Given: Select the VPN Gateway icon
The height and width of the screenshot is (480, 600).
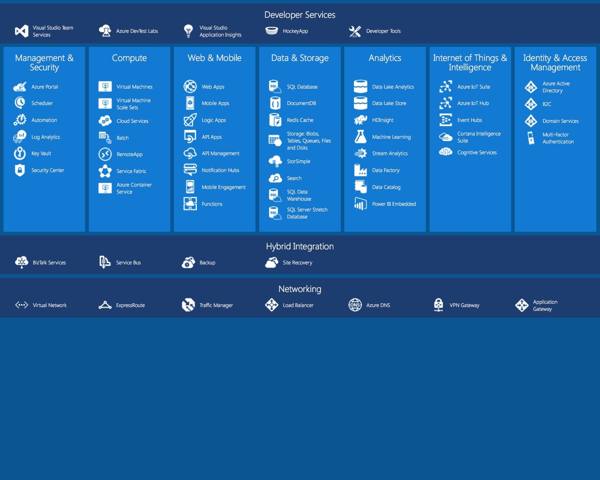Looking at the screenshot, I should [x=438, y=305].
